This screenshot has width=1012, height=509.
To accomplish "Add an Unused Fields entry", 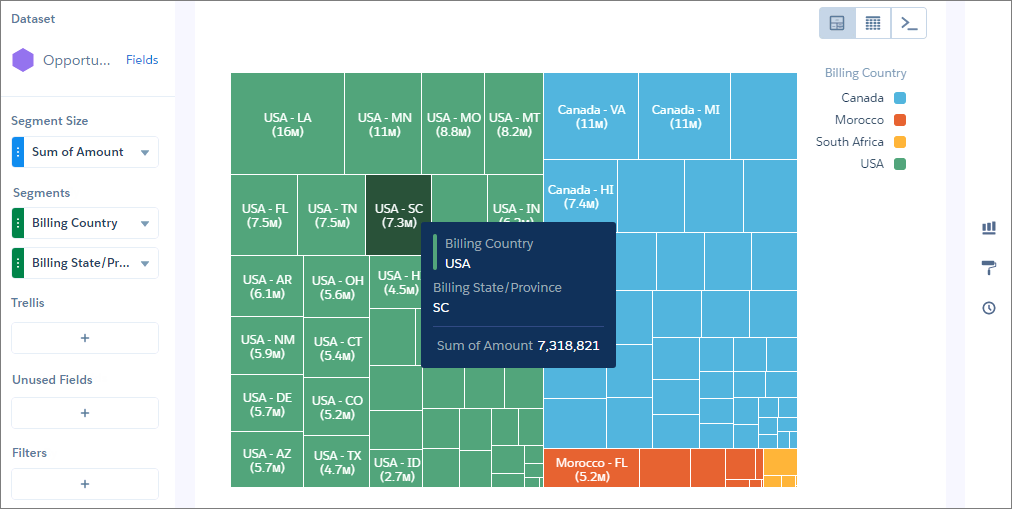I will point(85,413).
